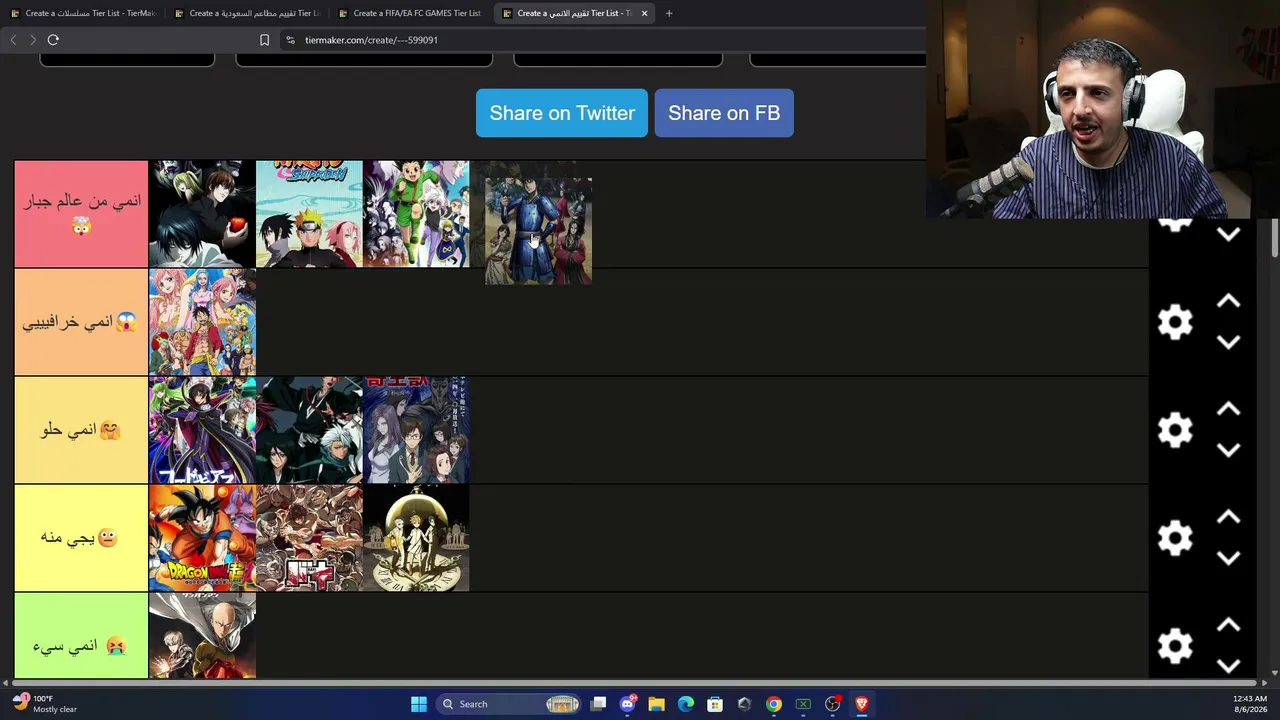The width and height of the screenshot is (1280, 720).
Task: Move انمي سيء tier down
Action: (x=1228, y=665)
